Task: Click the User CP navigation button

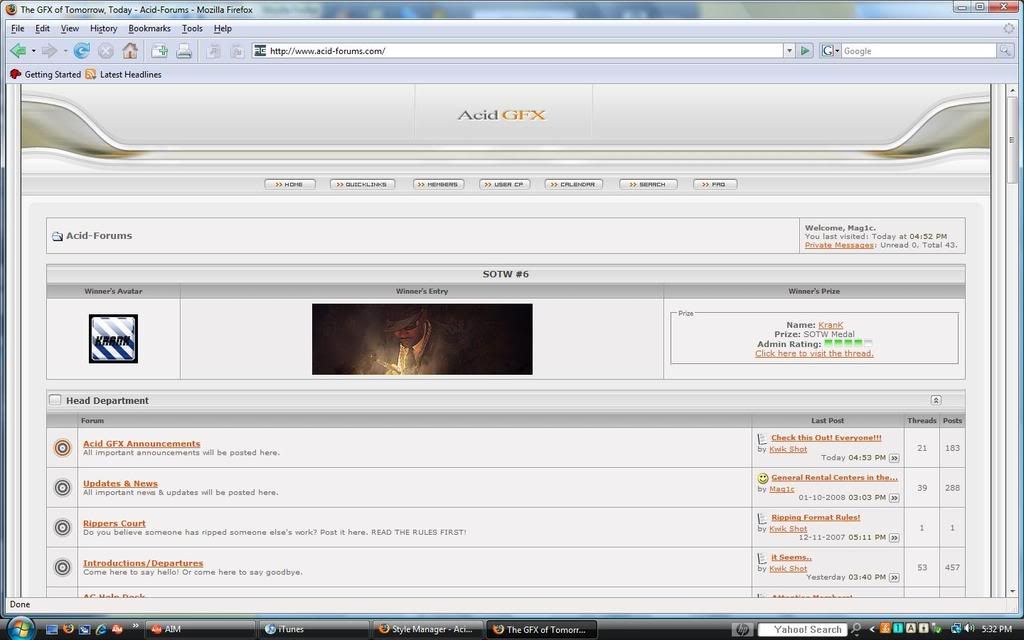Action: pos(504,184)
